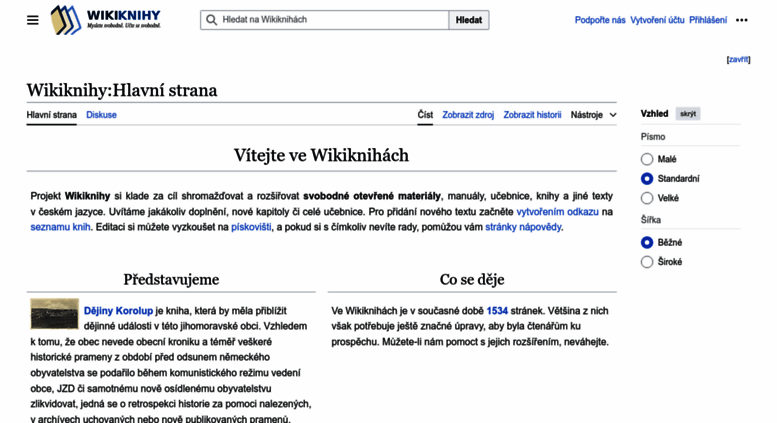777x423 pixels.
Task: Open the Dějiny Korolup book link
Action: (118, 311)
